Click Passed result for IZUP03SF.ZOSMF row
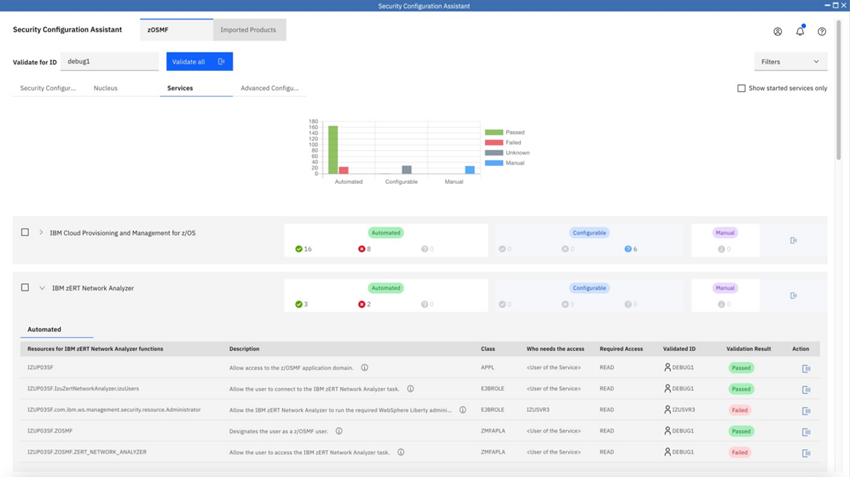 (741, 431)
